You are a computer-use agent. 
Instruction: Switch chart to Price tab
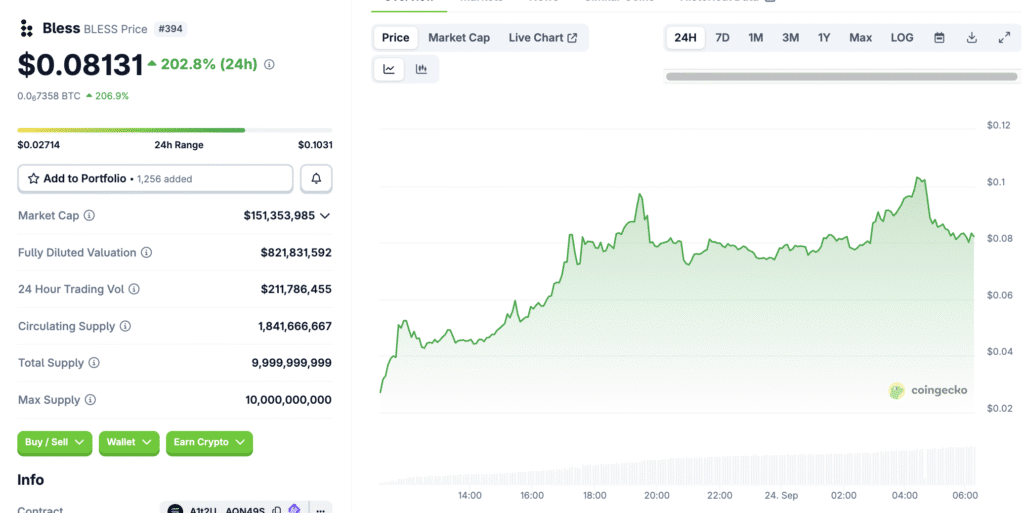396,38
